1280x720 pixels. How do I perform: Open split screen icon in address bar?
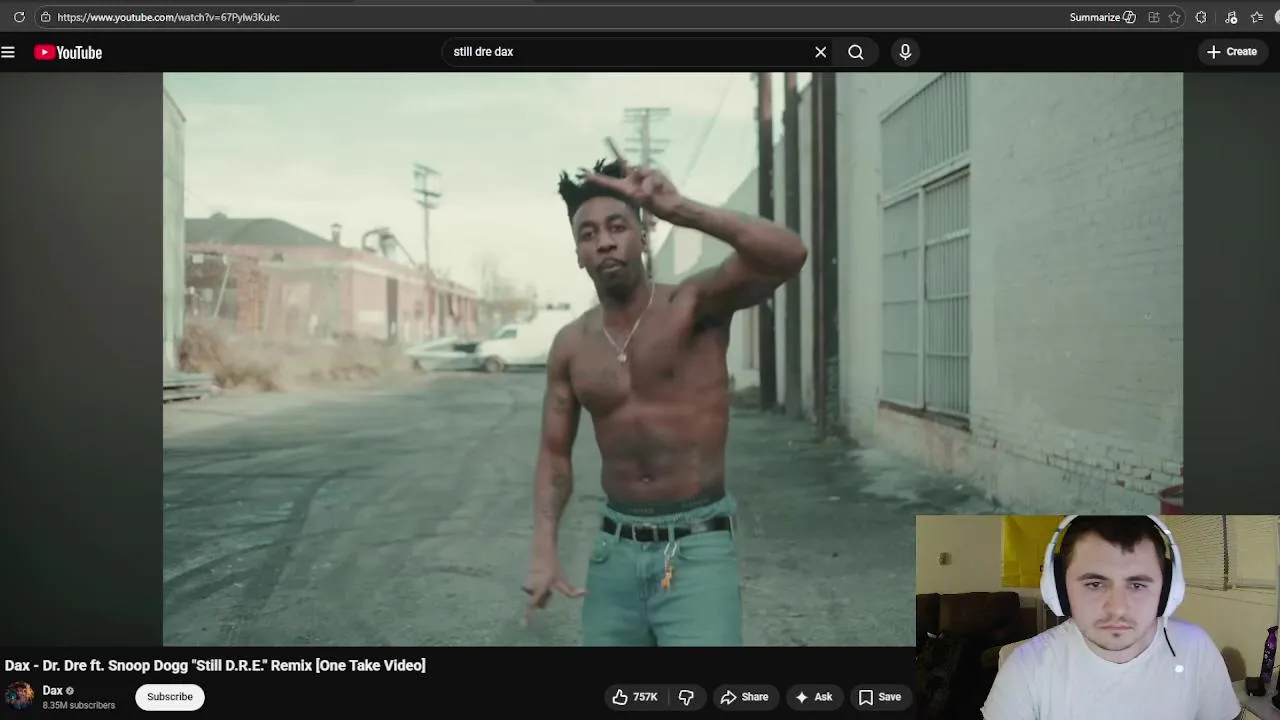pos(1154,17)
